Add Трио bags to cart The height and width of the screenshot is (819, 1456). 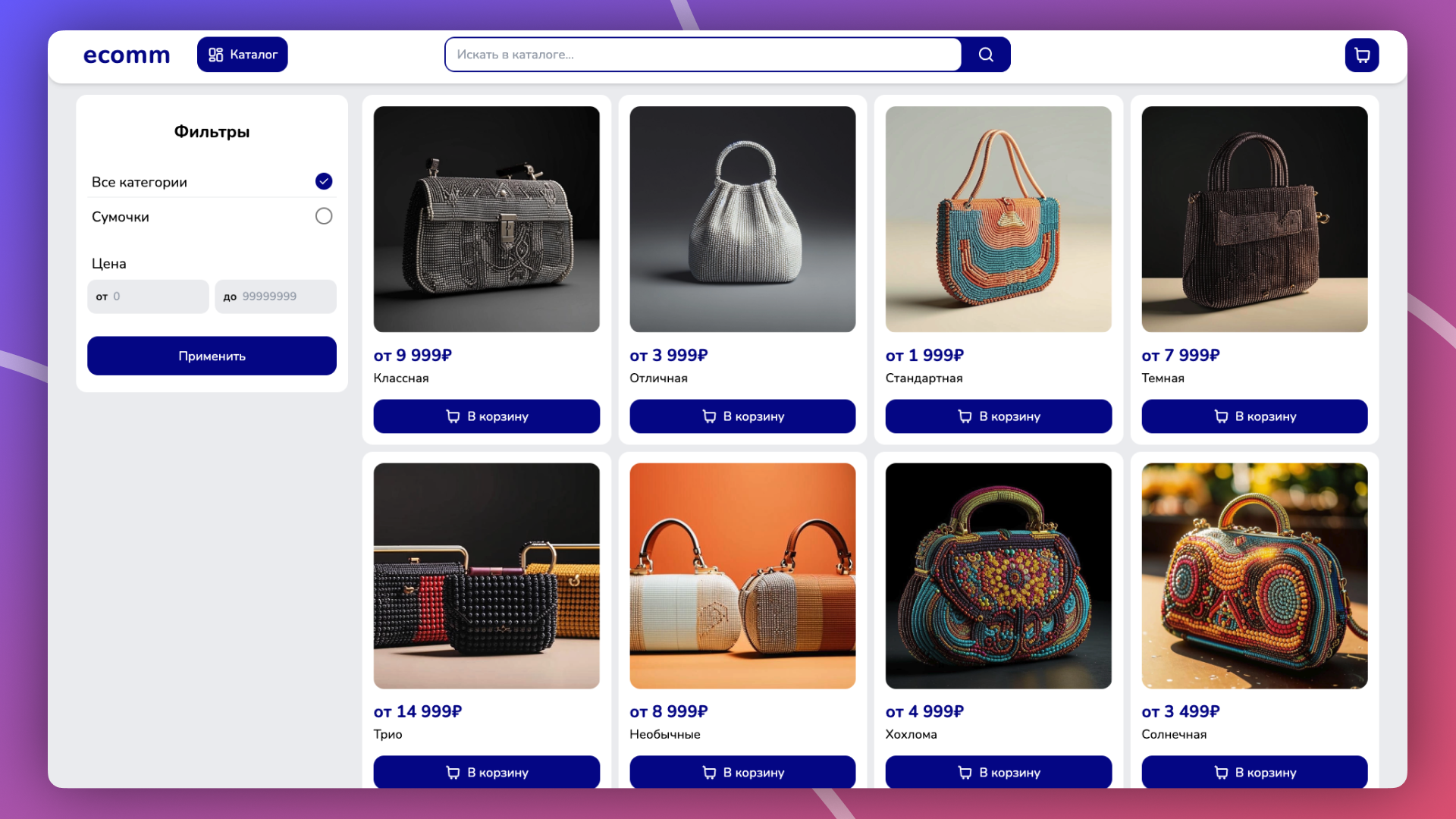pyautogui.click(x=486, y=772)
